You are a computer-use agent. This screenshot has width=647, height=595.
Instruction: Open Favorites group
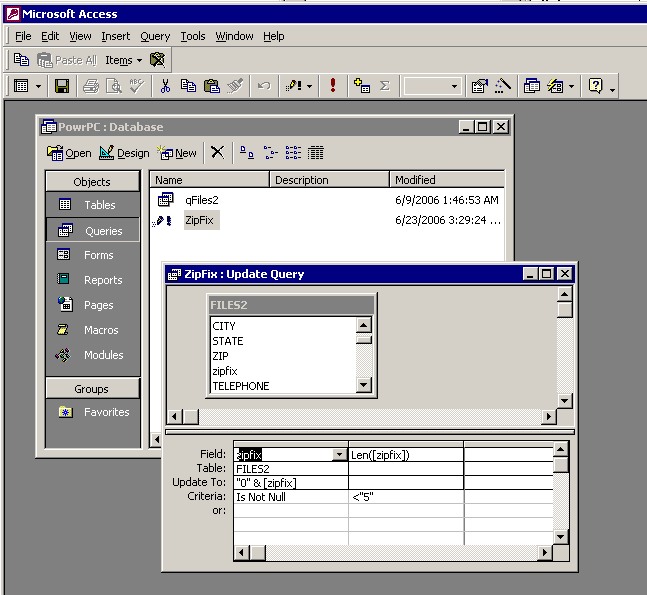point(92,412)
